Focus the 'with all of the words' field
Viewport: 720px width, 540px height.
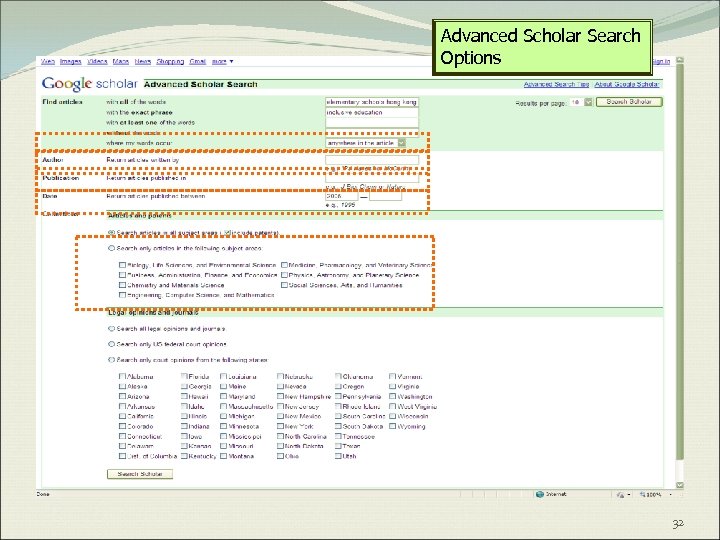click(x=372, y=102)
